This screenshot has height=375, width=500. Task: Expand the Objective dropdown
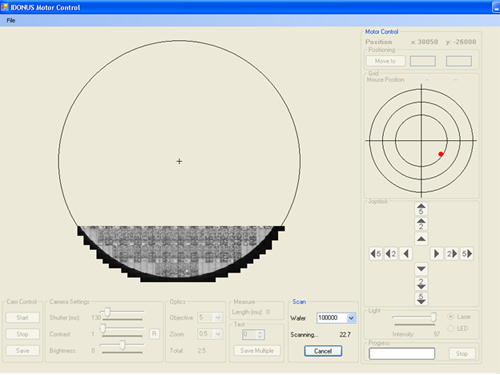[218, 317]
